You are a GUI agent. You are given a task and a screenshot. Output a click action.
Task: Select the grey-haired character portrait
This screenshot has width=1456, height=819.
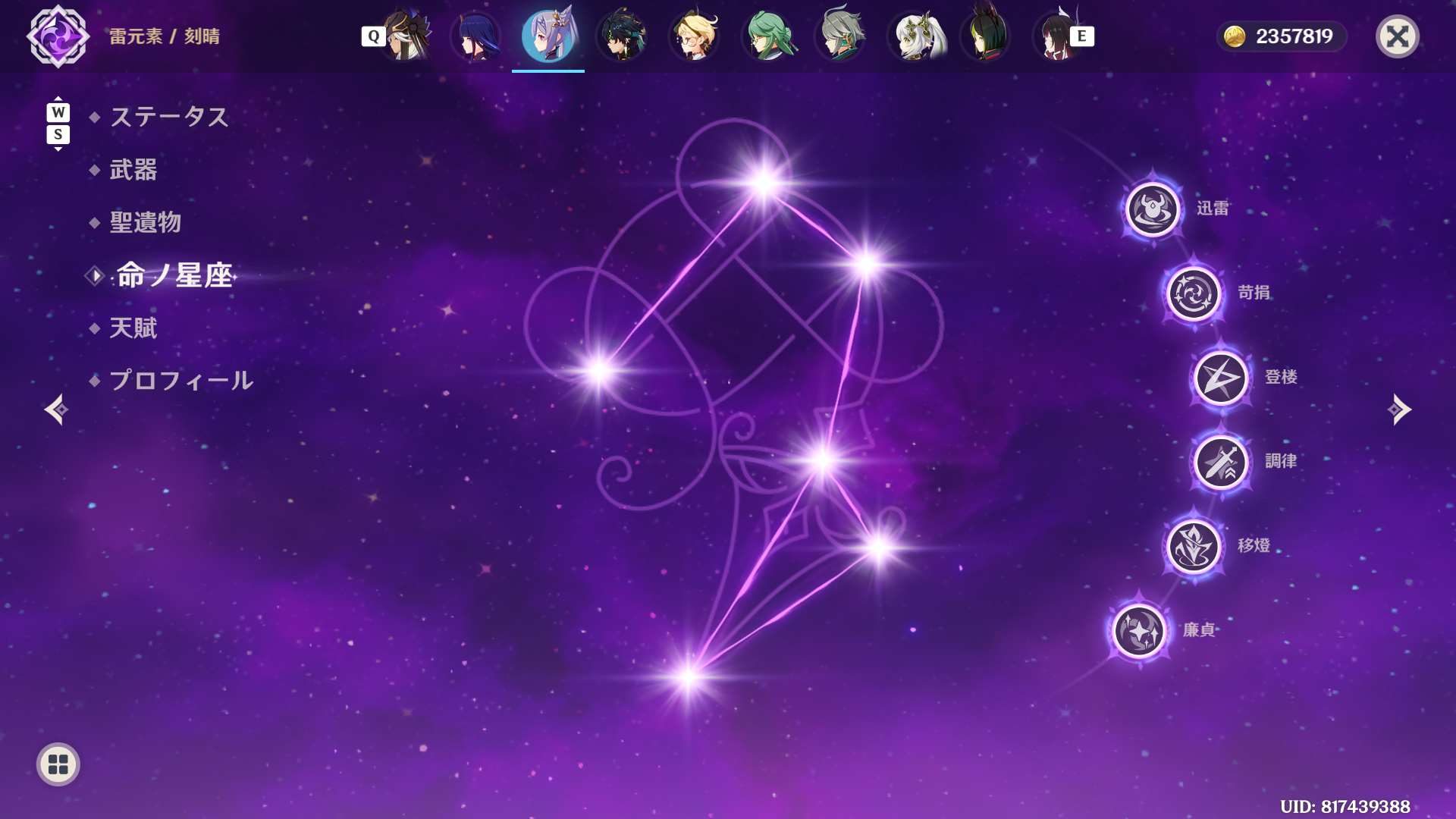[x=839, y=36]
